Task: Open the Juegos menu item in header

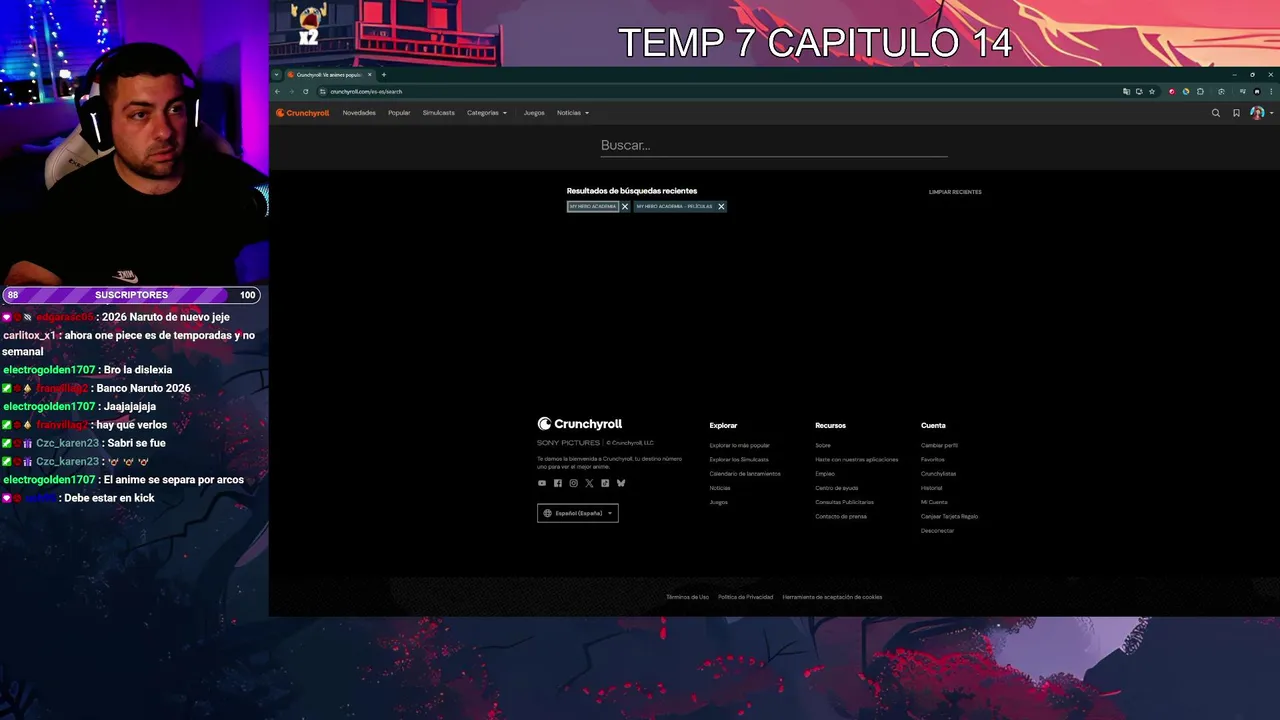Action: [534, 113]
